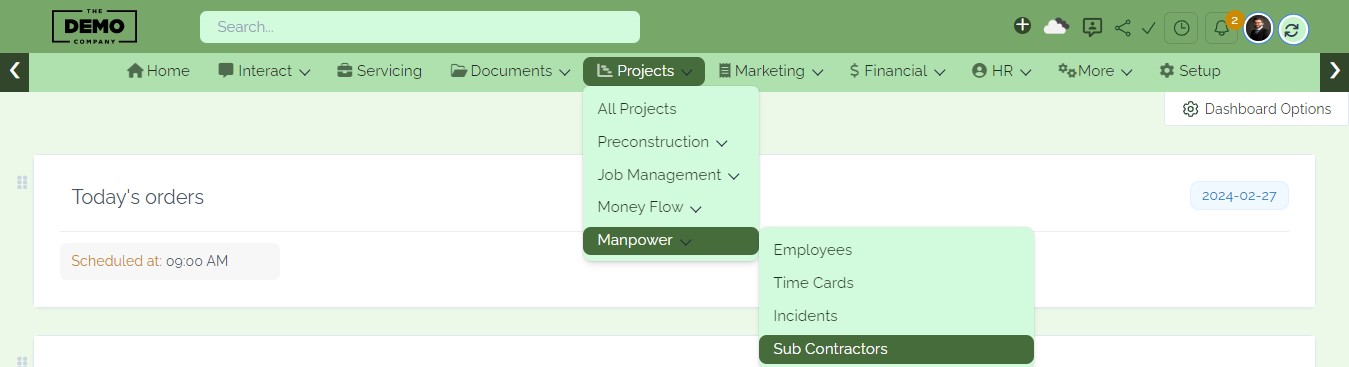This screenshot has width=1349, height=367.
Task: Click the plus add-new icon
Action: pos(1022,26)
